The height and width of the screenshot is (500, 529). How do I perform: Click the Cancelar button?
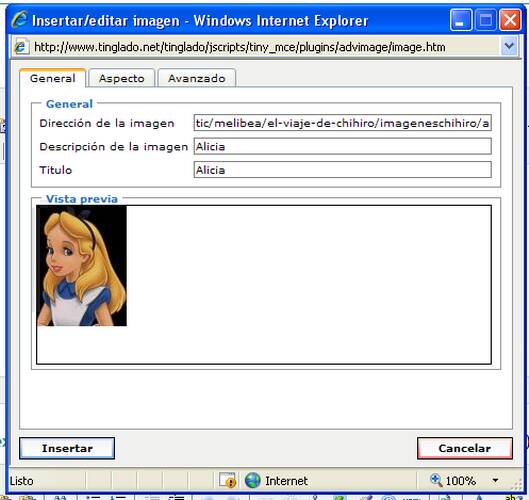pyautogui.click(x=465, y=448)
